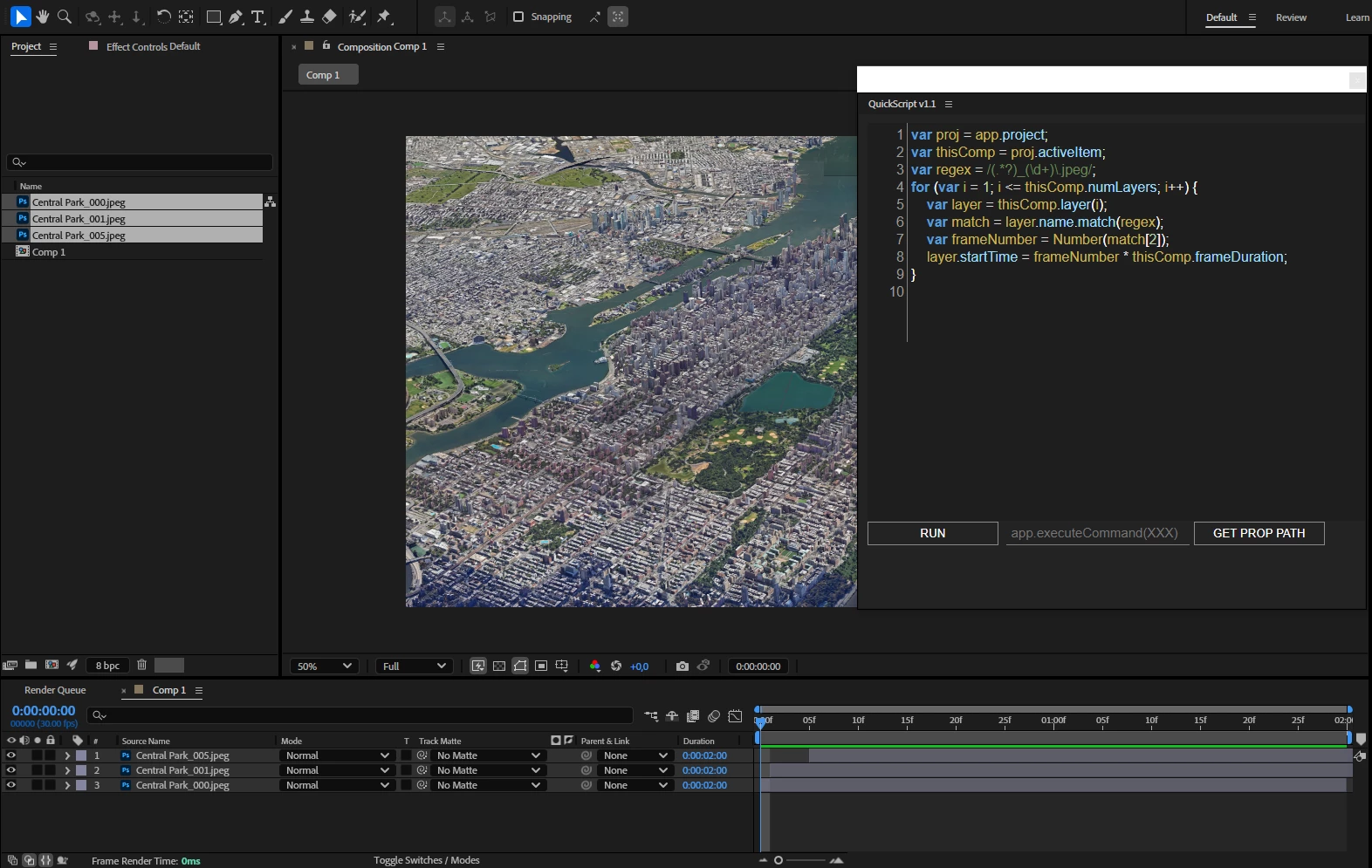The image size is (1372, 868).
Task: Select the Hand tool
Action: tap(42, 17)
